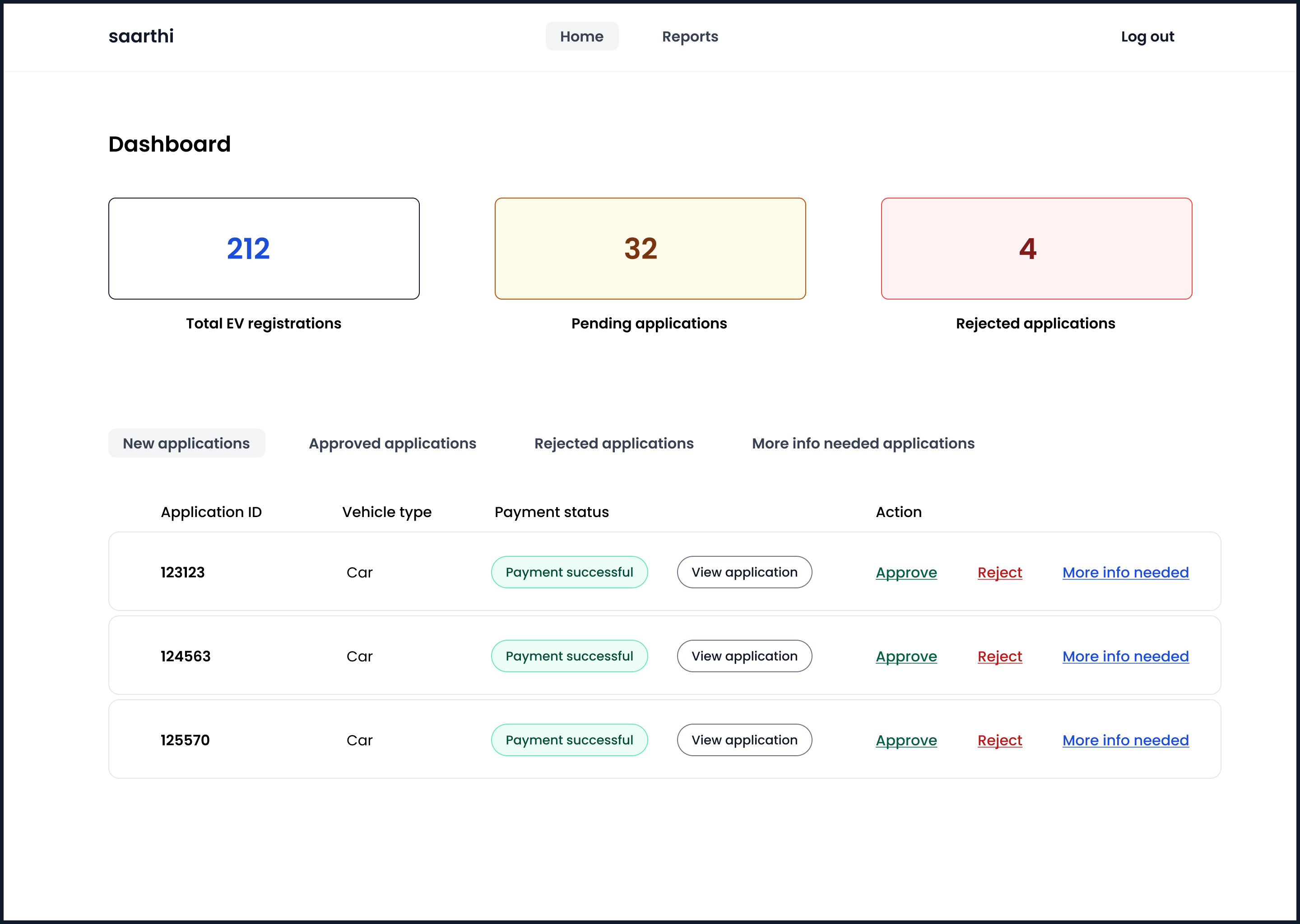Reject application 123123
This screenshot has height=924, width=1300.
[999, 573]
